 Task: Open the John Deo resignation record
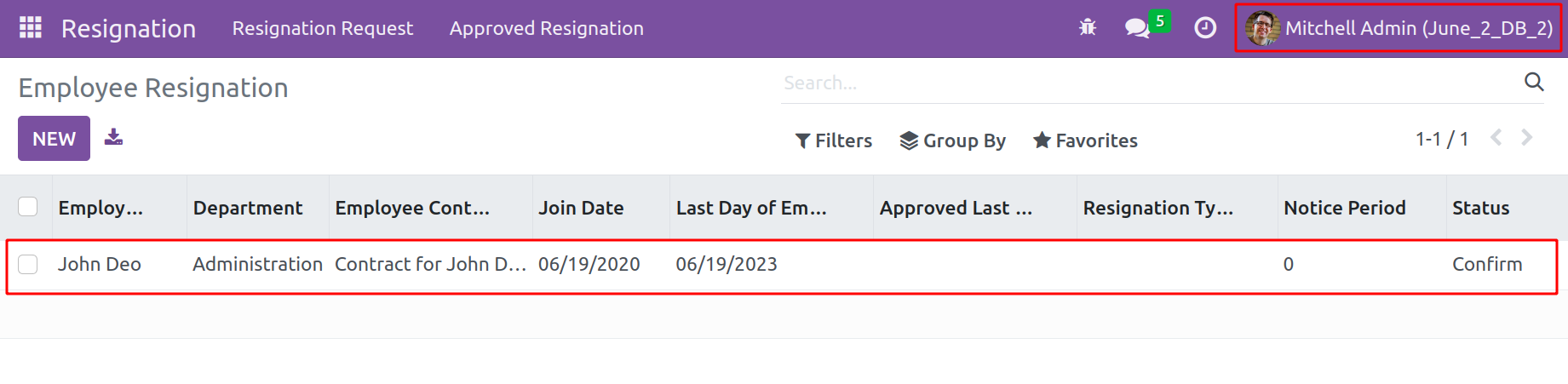click(x=100, y=264)
